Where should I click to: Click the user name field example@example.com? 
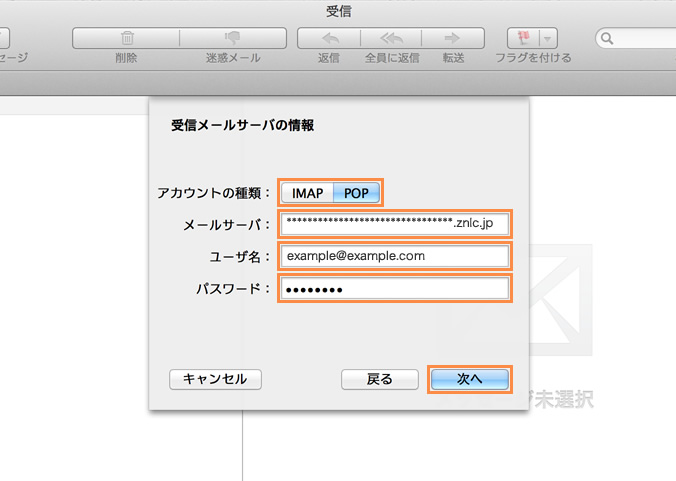(394, 256)
